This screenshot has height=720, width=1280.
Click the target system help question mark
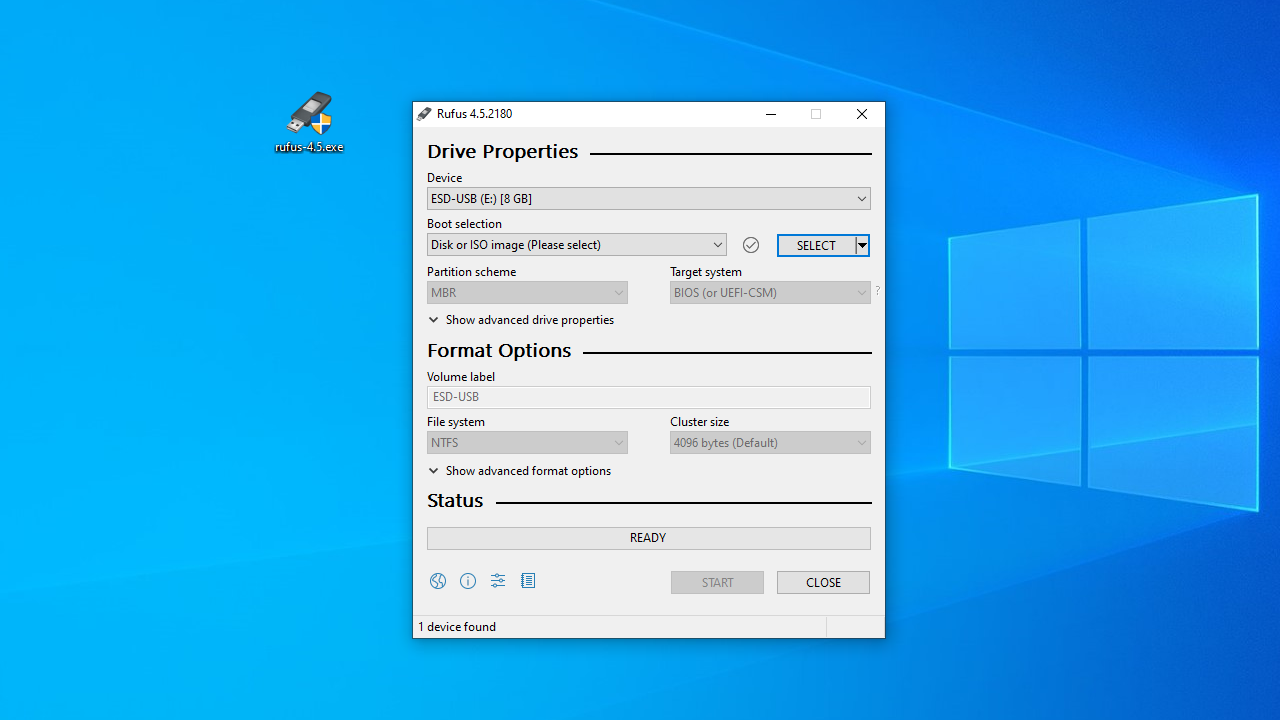[877, 291]
